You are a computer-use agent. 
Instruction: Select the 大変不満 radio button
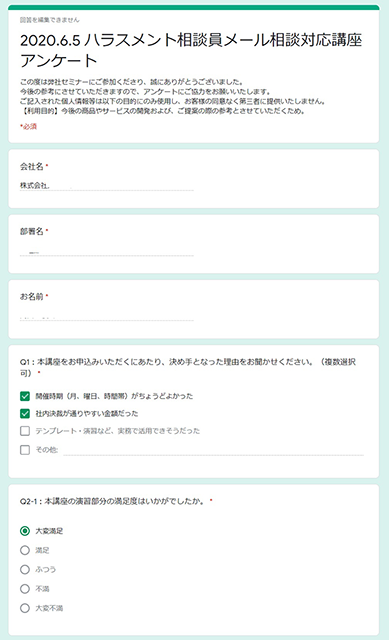25,608
